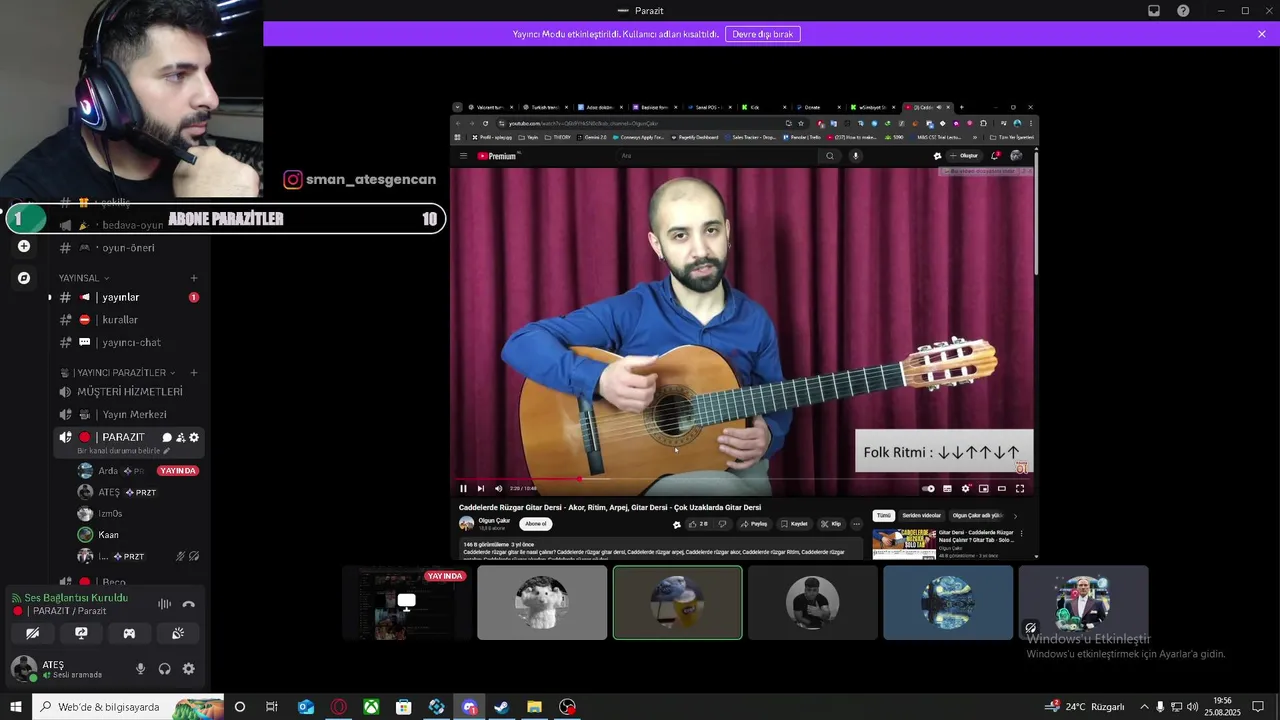The image size is (1280, 720).
Task: Open Steam from the taskbar
Action: (502, 707)
